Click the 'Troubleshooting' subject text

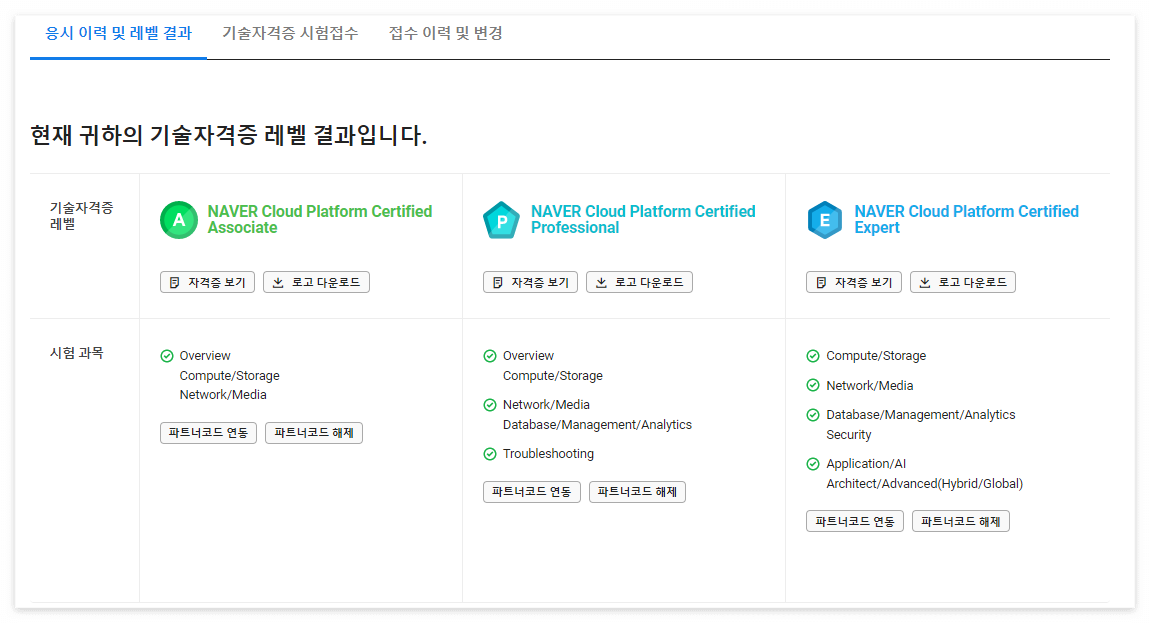tap(548, 453)
